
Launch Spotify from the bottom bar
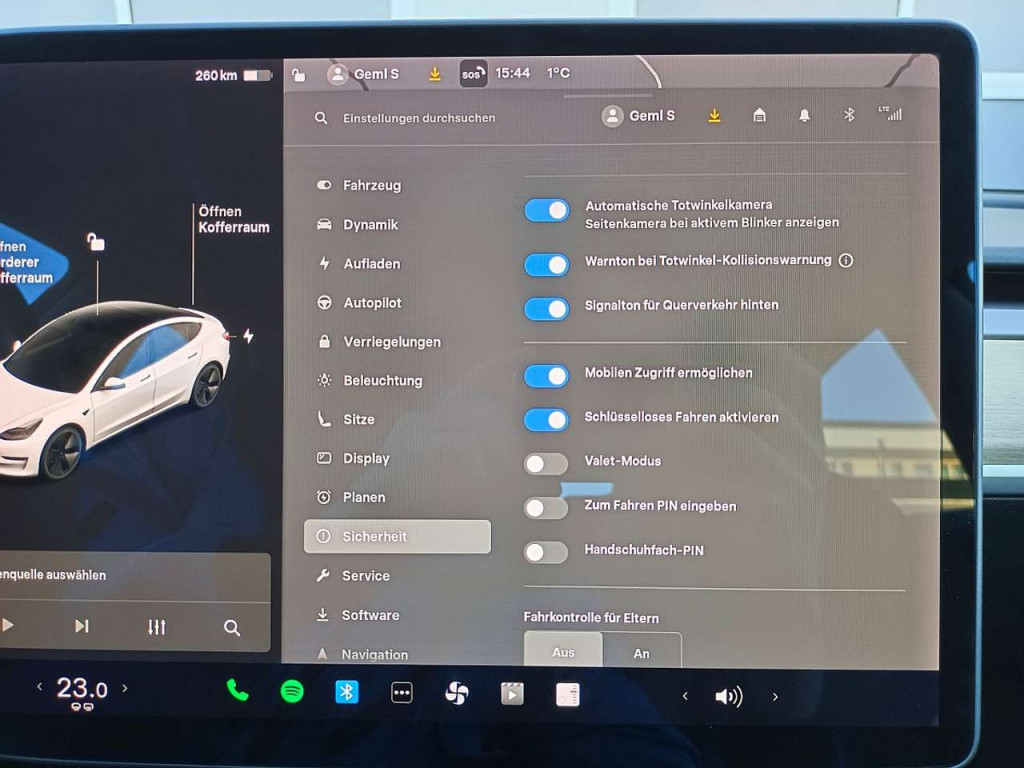click(292, 691)
